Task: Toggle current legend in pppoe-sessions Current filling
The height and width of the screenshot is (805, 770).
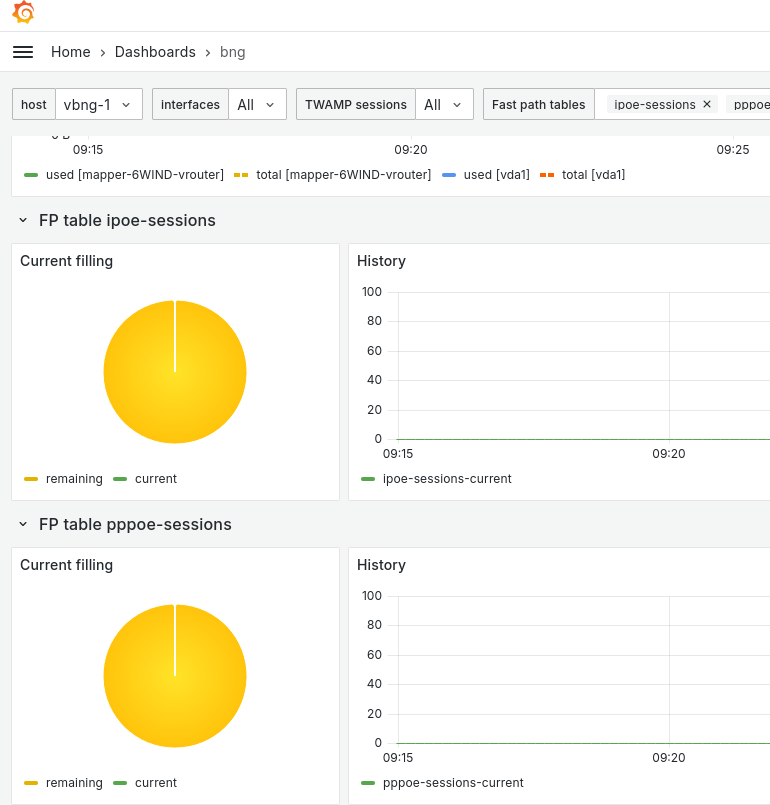Action: click(156, 782)
